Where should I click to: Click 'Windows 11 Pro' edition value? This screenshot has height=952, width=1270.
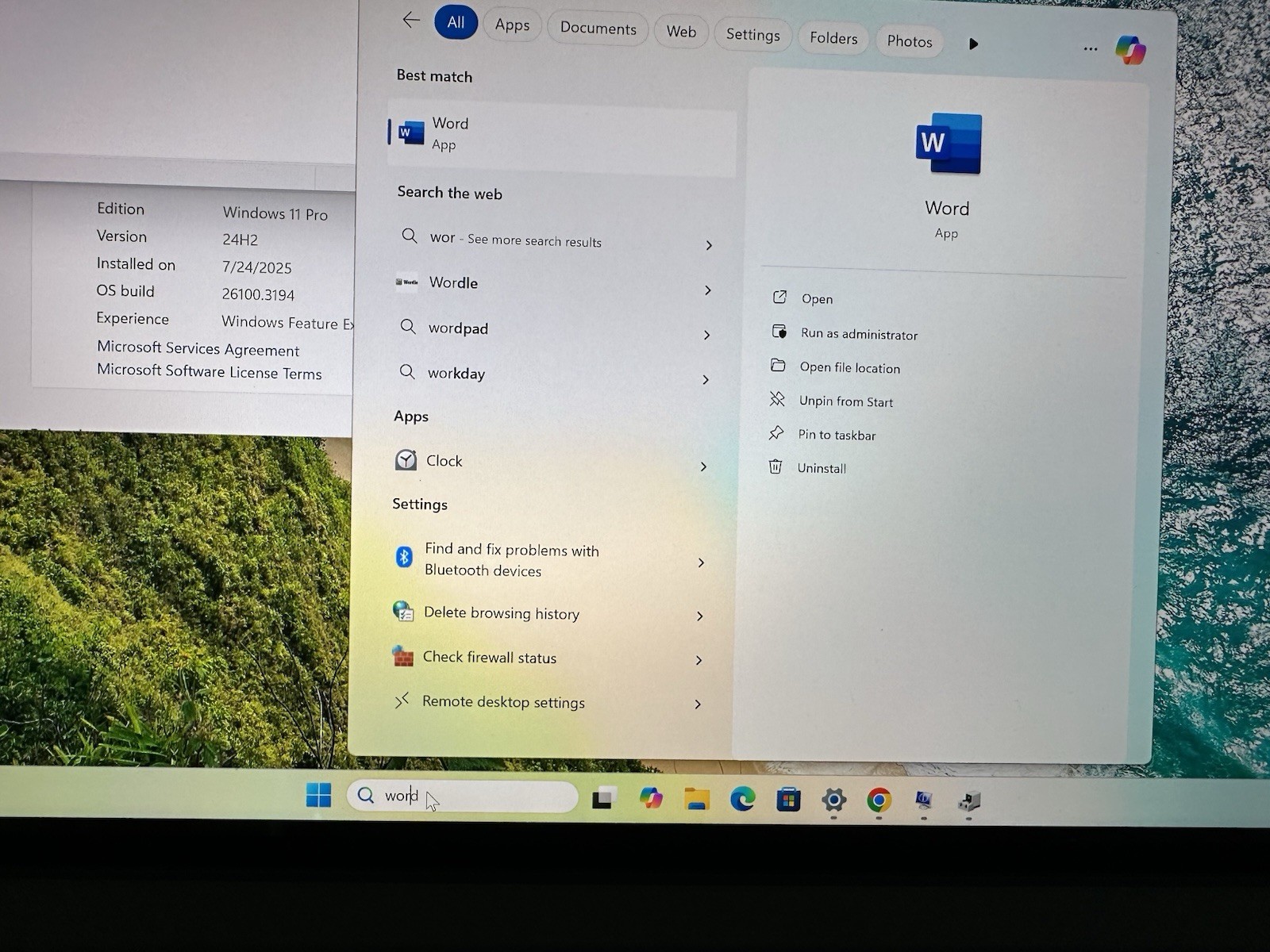pos(275,213)
